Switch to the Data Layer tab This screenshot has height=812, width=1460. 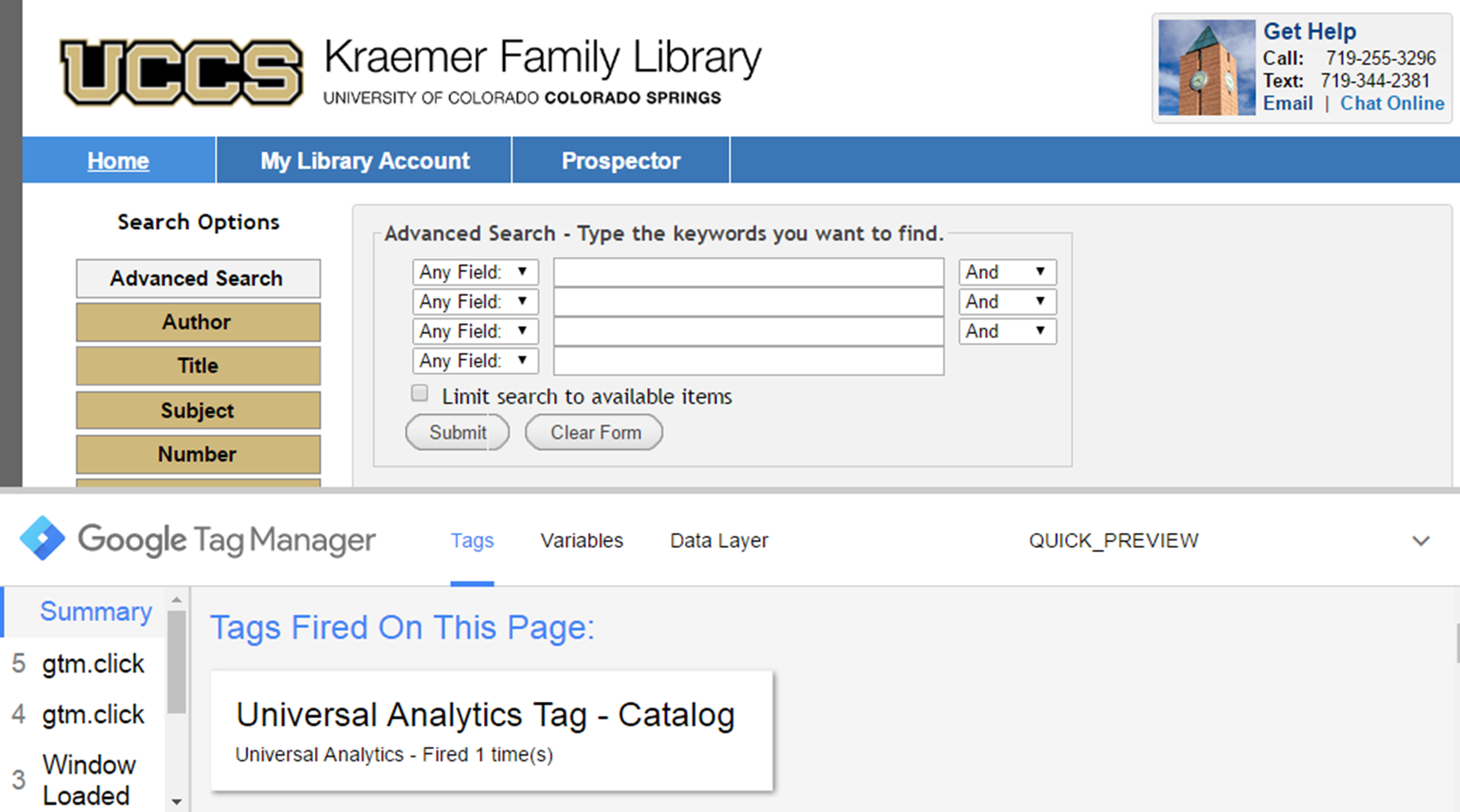coord(719,540)
